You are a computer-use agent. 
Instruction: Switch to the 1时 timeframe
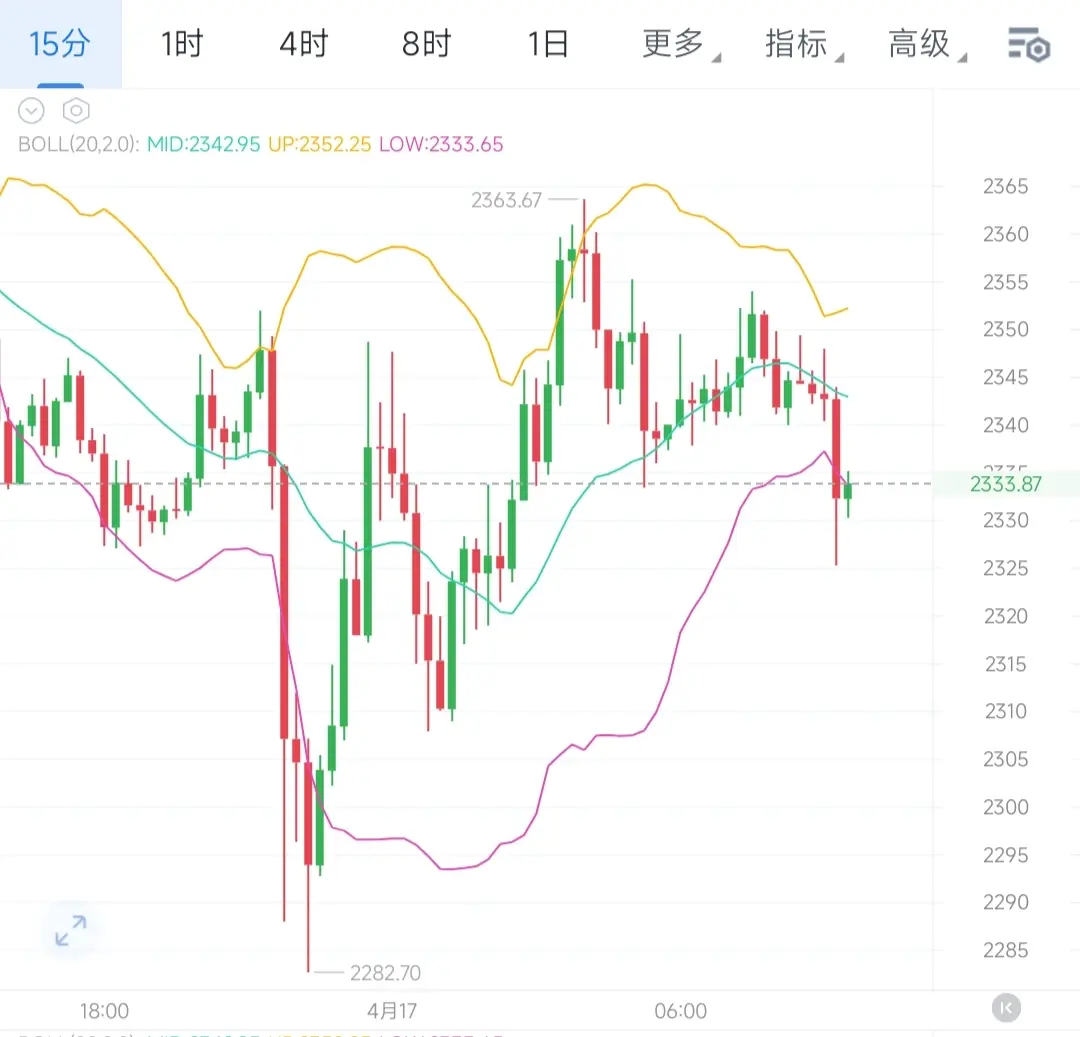click(x=182, y=44)
